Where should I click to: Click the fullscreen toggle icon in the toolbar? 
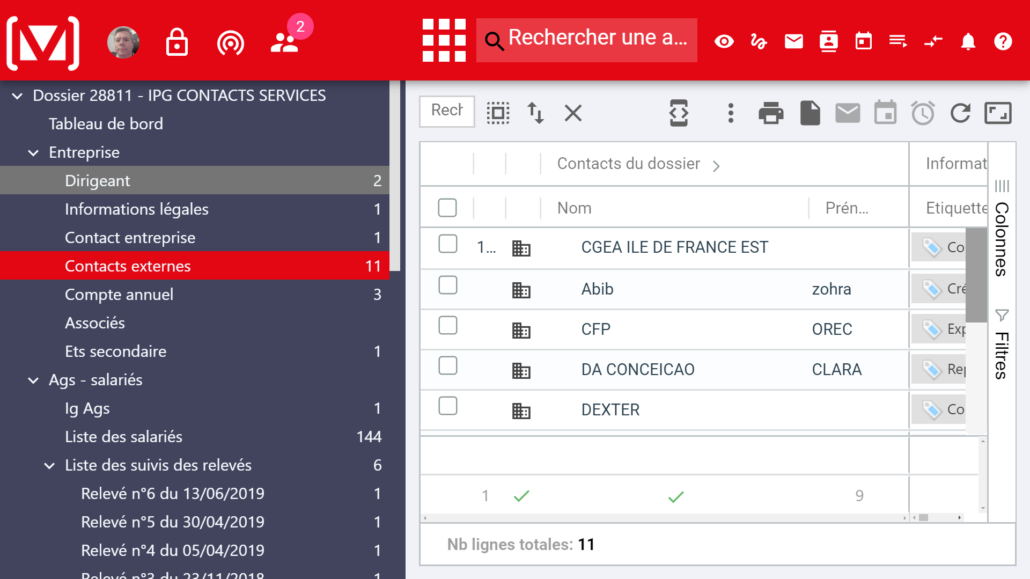point(997,113)
